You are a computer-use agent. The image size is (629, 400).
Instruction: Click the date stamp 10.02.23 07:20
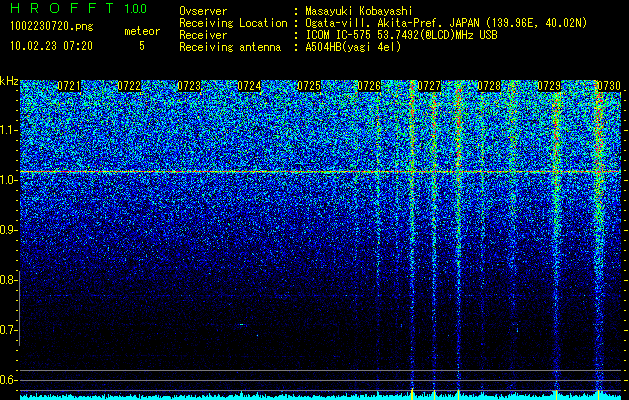[x=51, y=46]
